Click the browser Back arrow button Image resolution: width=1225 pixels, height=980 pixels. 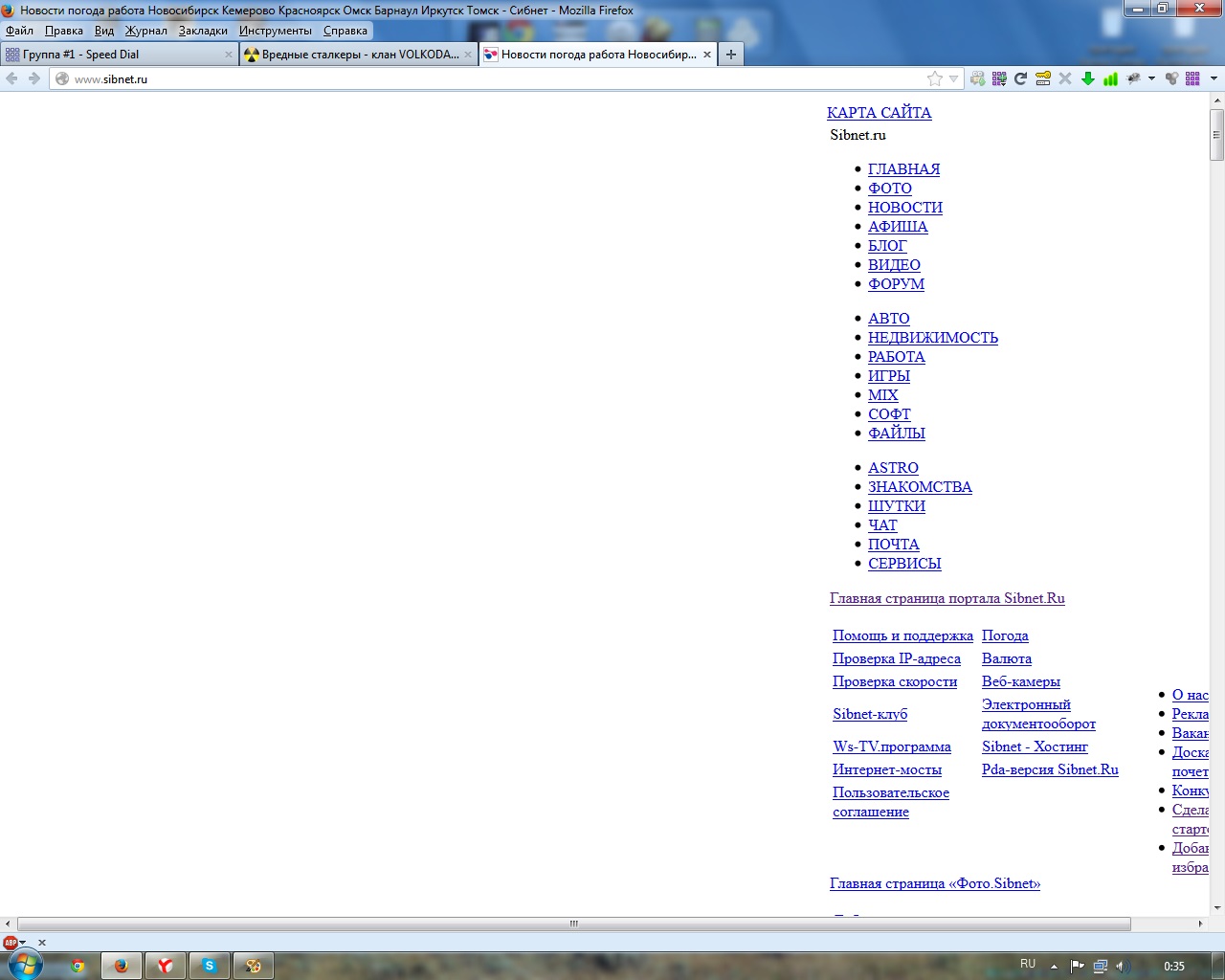pos(12,78)
